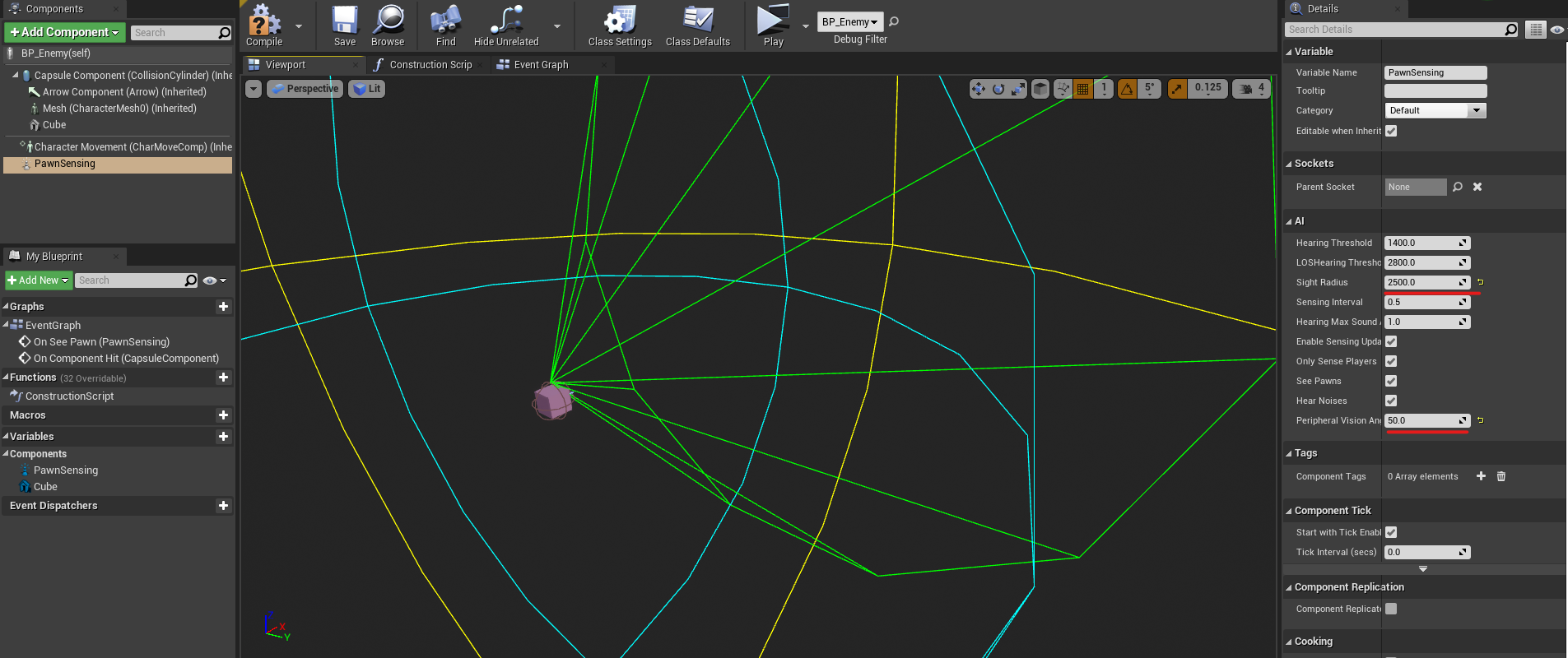This screenshot has width=1568, height=658.
Task: Reset Peripheral Vision Angle to default
Action: pos(1480,420)
